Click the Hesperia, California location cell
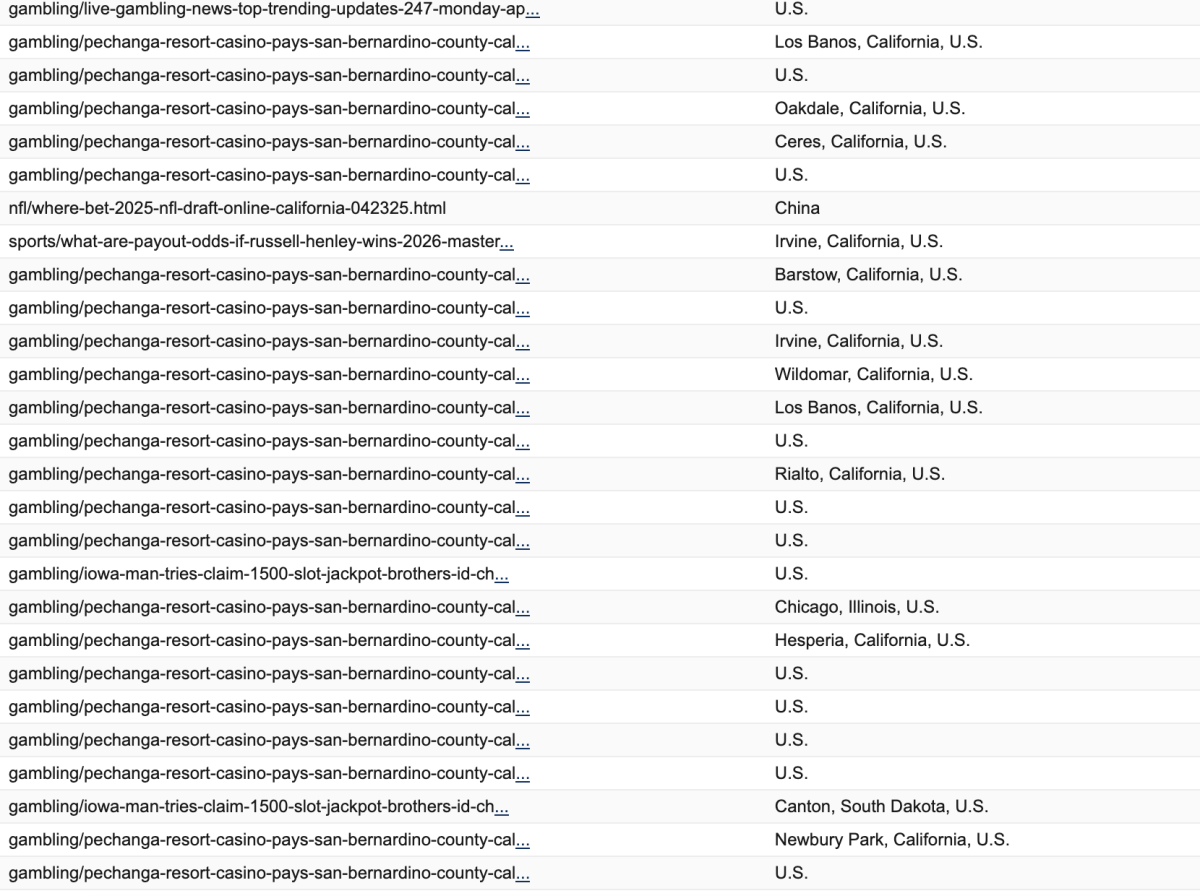This screenshot has height=896, width=1200. coord(872,640)
